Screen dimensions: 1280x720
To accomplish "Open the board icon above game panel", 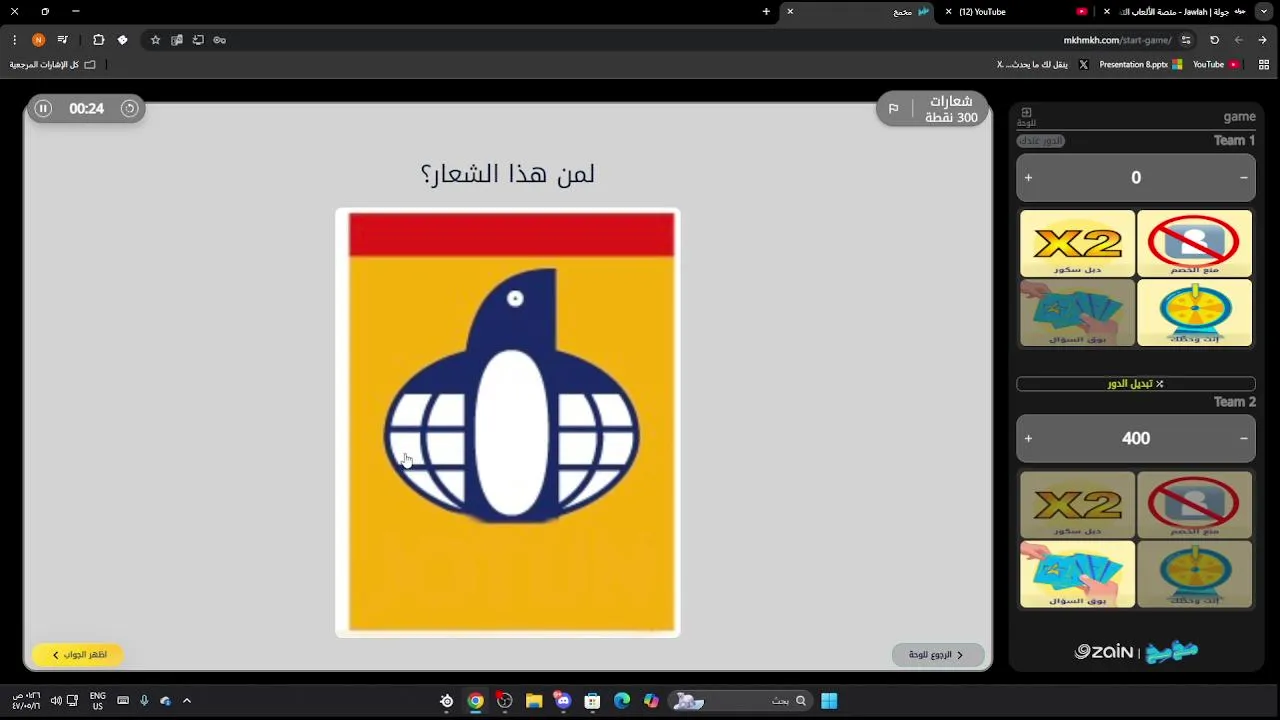I will (1026, 116).
